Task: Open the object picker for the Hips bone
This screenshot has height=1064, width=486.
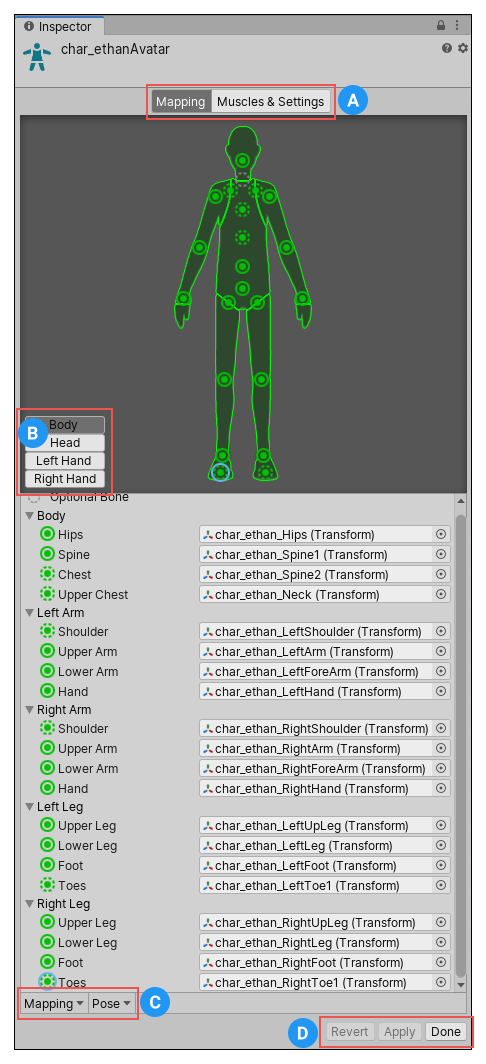Action: 441,535
